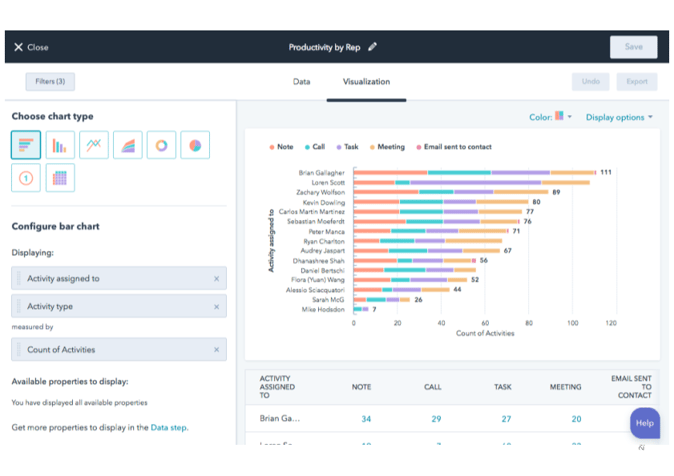Sort table by Task column header
This screenshot has height=476, width=674.
pos(502,387)
